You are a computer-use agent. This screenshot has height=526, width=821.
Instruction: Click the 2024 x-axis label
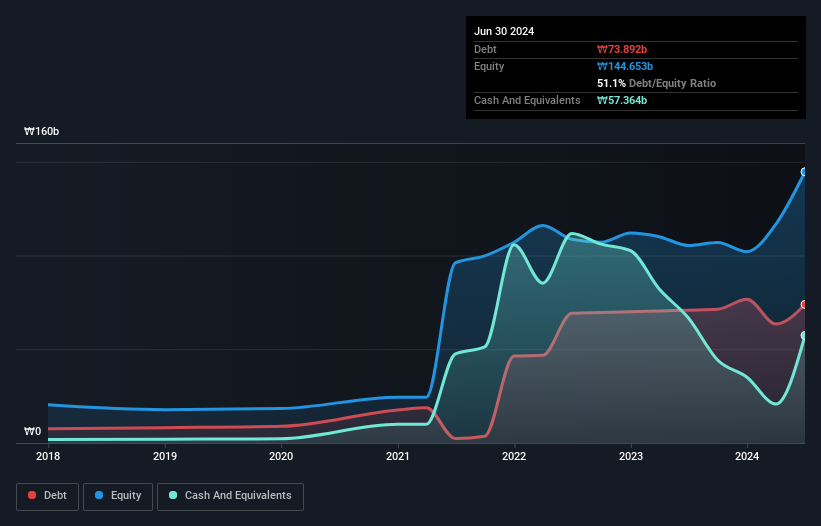(747, 456)
